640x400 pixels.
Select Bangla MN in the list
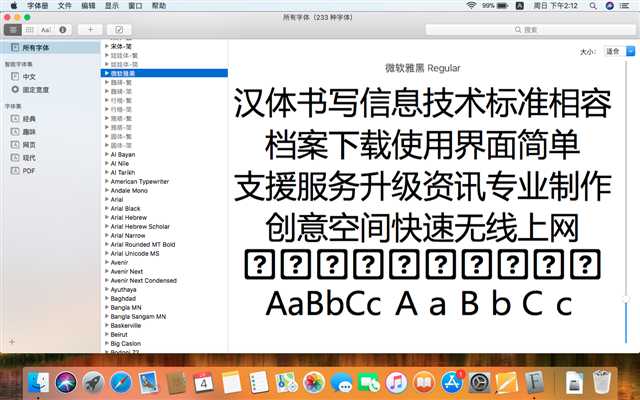164,307
